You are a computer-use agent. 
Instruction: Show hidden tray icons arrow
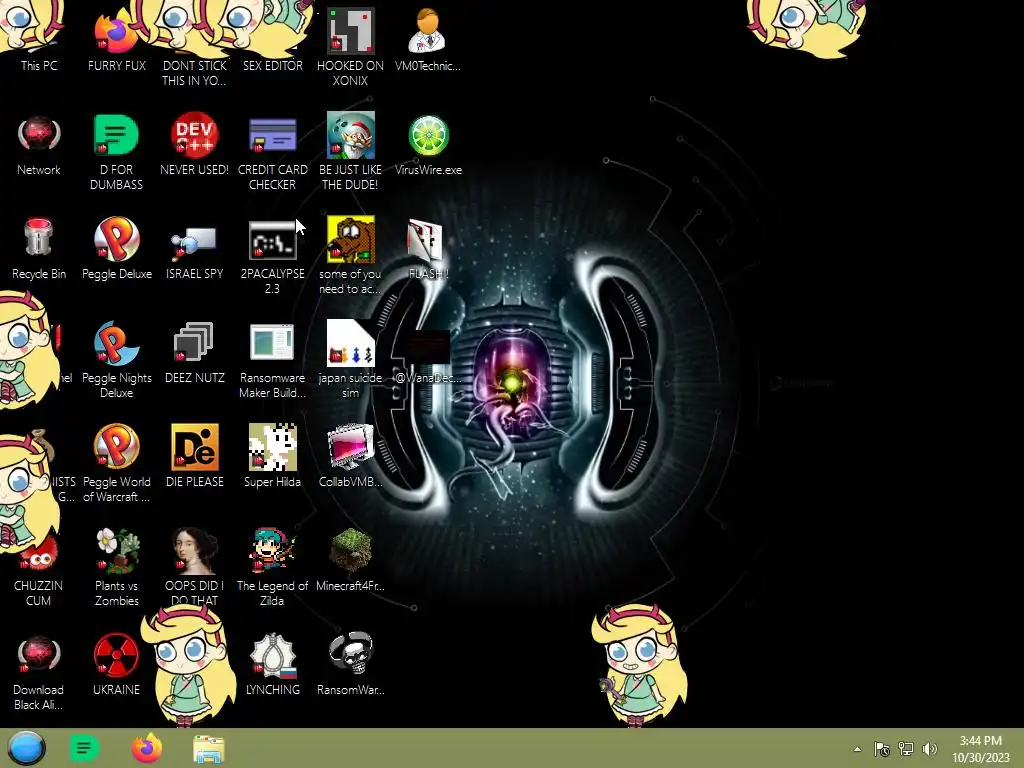click(857, 749)
